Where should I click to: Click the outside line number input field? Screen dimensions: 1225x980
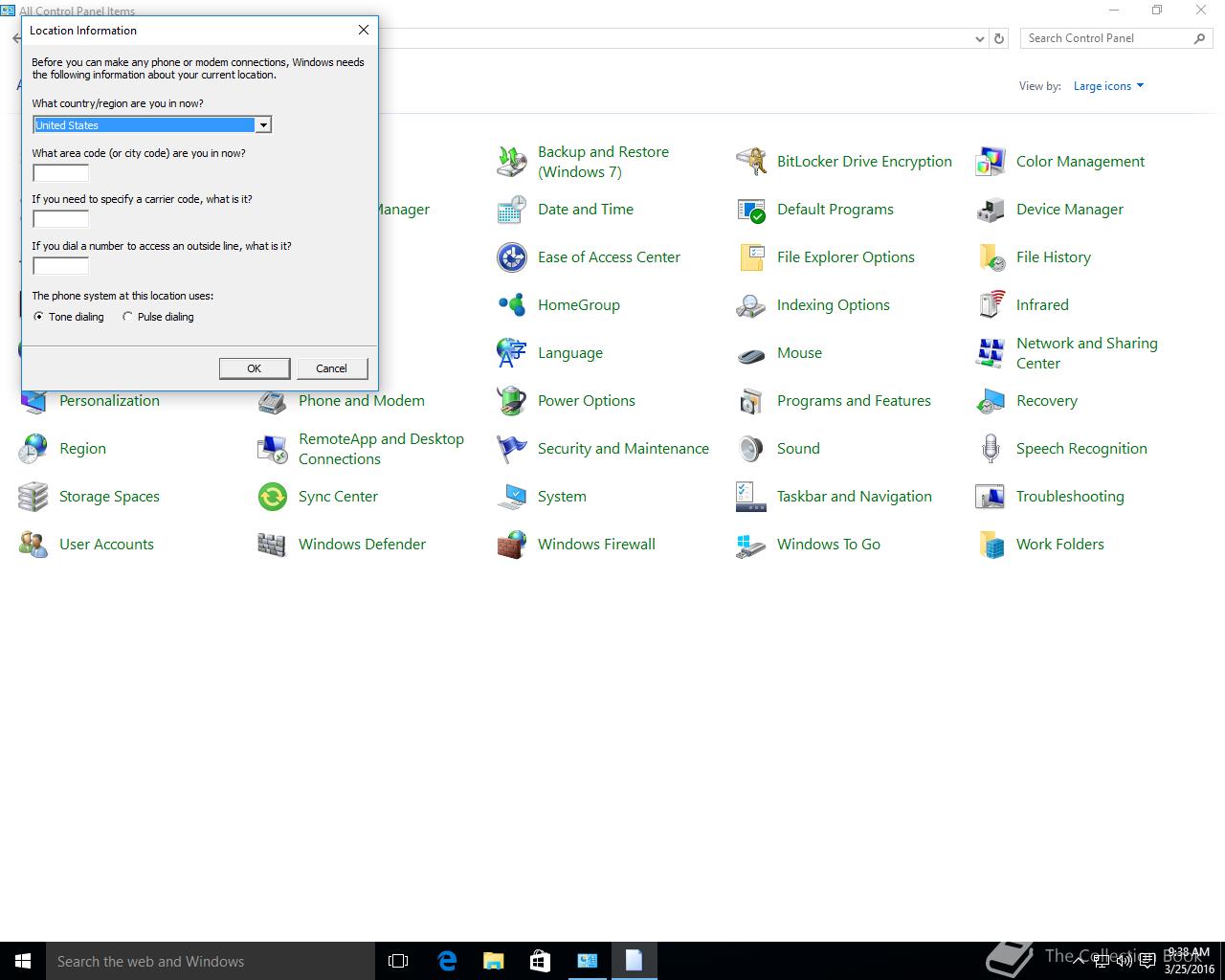pyautogui.click(x=61, y=266)
